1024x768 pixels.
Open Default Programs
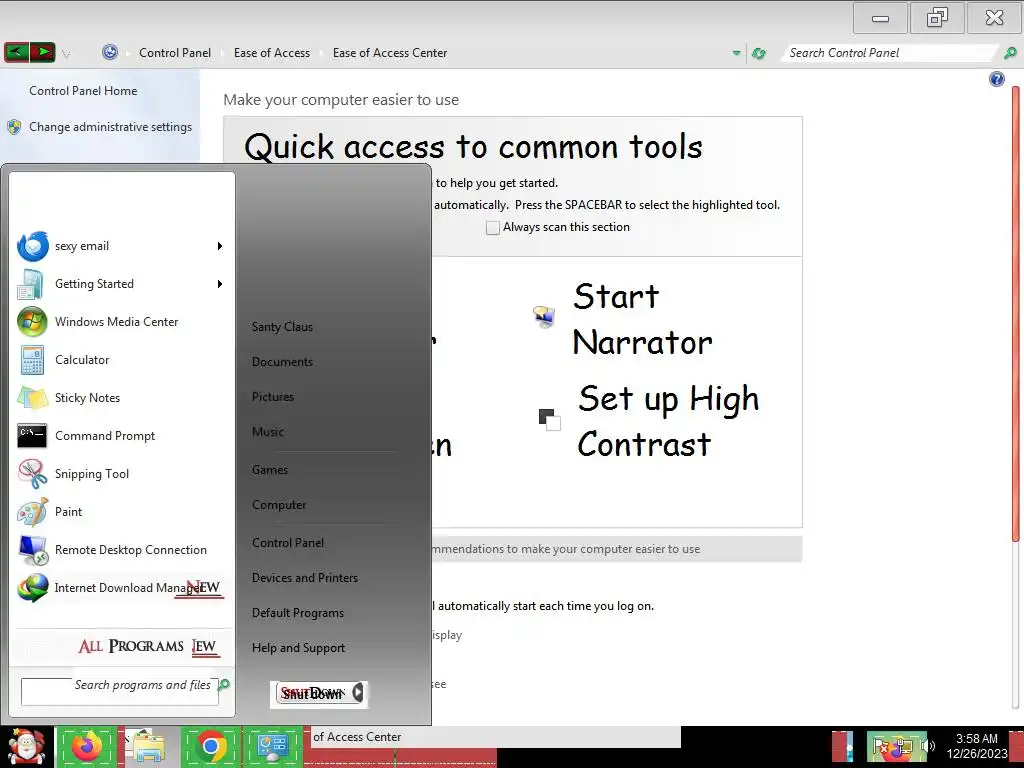tap(298, 613)
